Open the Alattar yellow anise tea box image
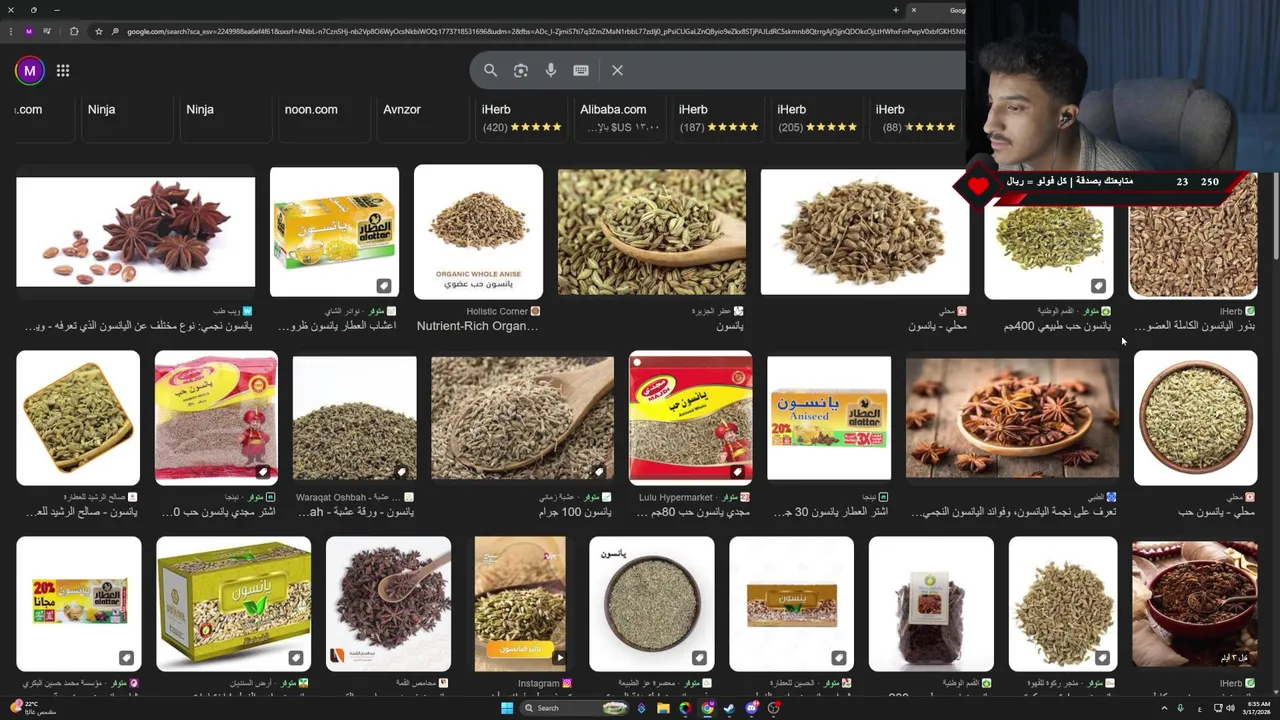This screenshot has width=1280, height=720. (334, 232)
